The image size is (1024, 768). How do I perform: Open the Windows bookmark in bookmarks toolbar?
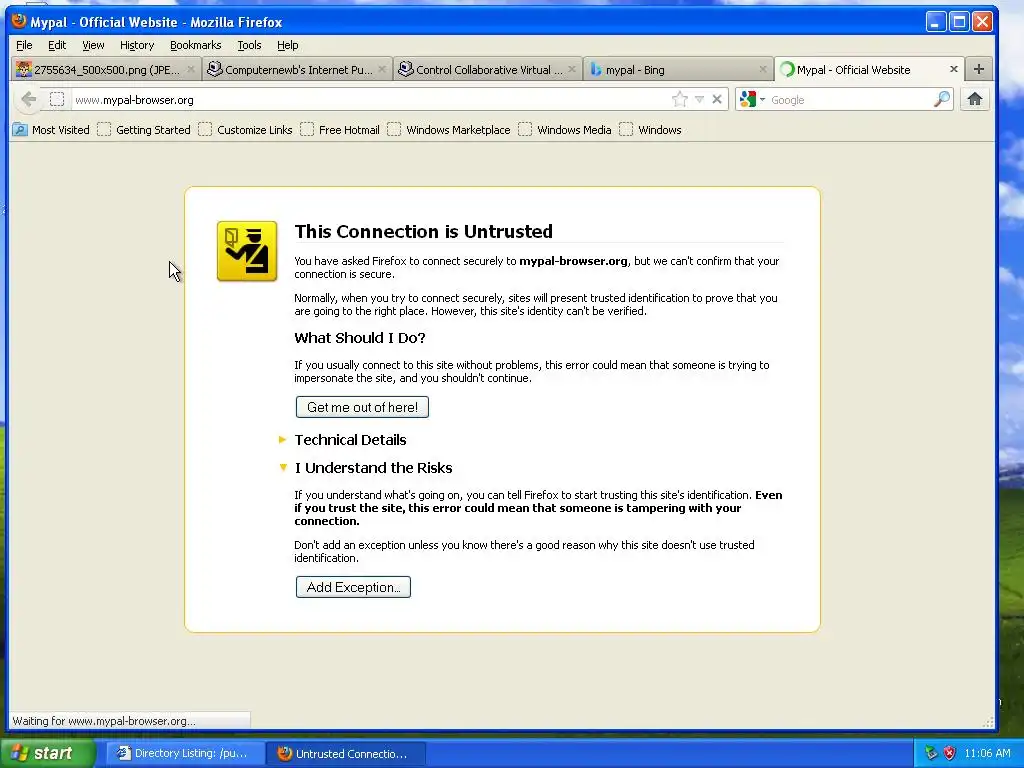[650, 130]
